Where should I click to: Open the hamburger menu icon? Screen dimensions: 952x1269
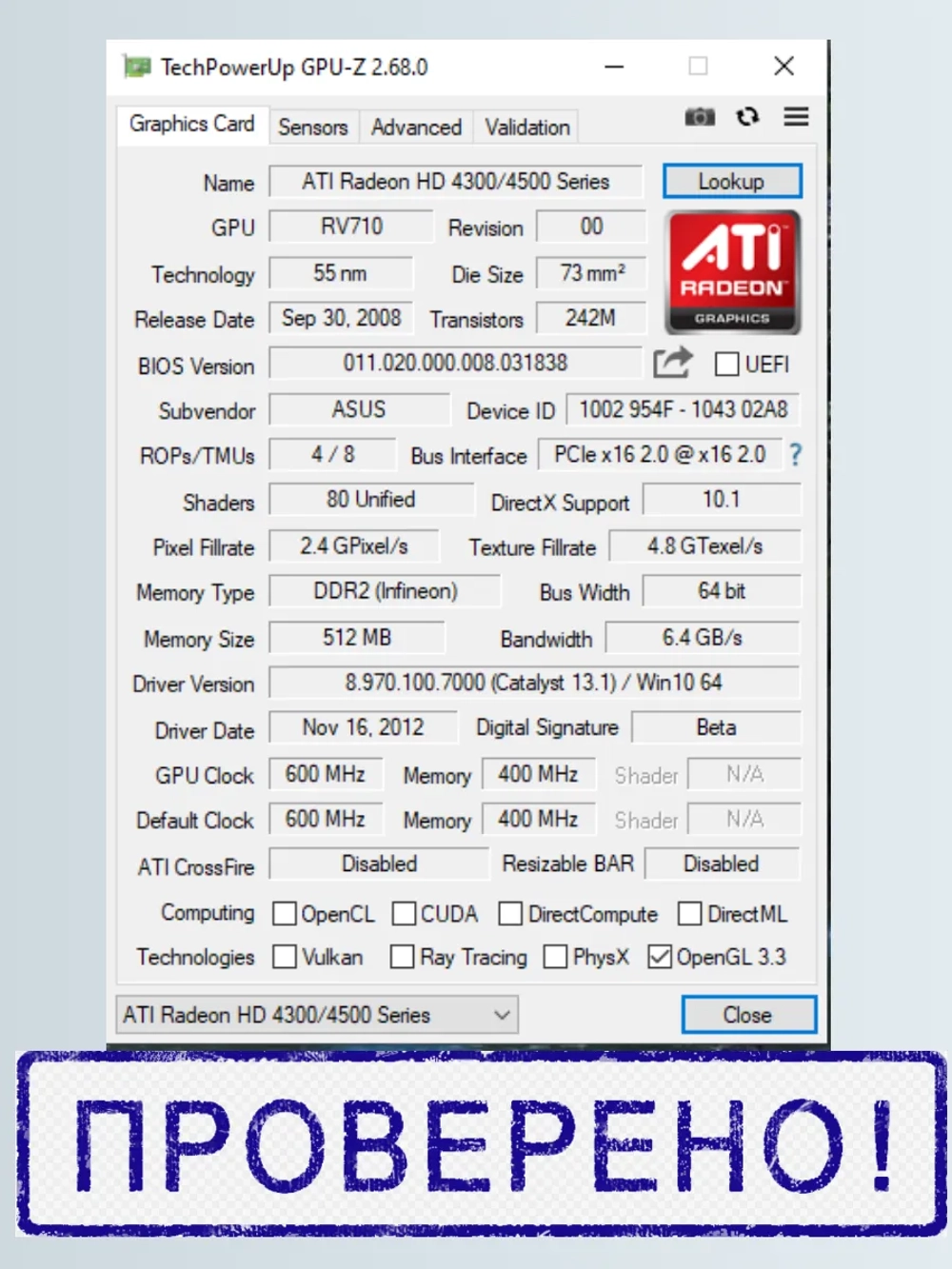coord(796,116)
